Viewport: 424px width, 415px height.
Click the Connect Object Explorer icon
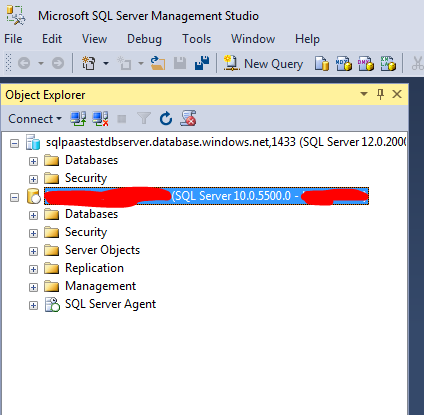point(78,119)
